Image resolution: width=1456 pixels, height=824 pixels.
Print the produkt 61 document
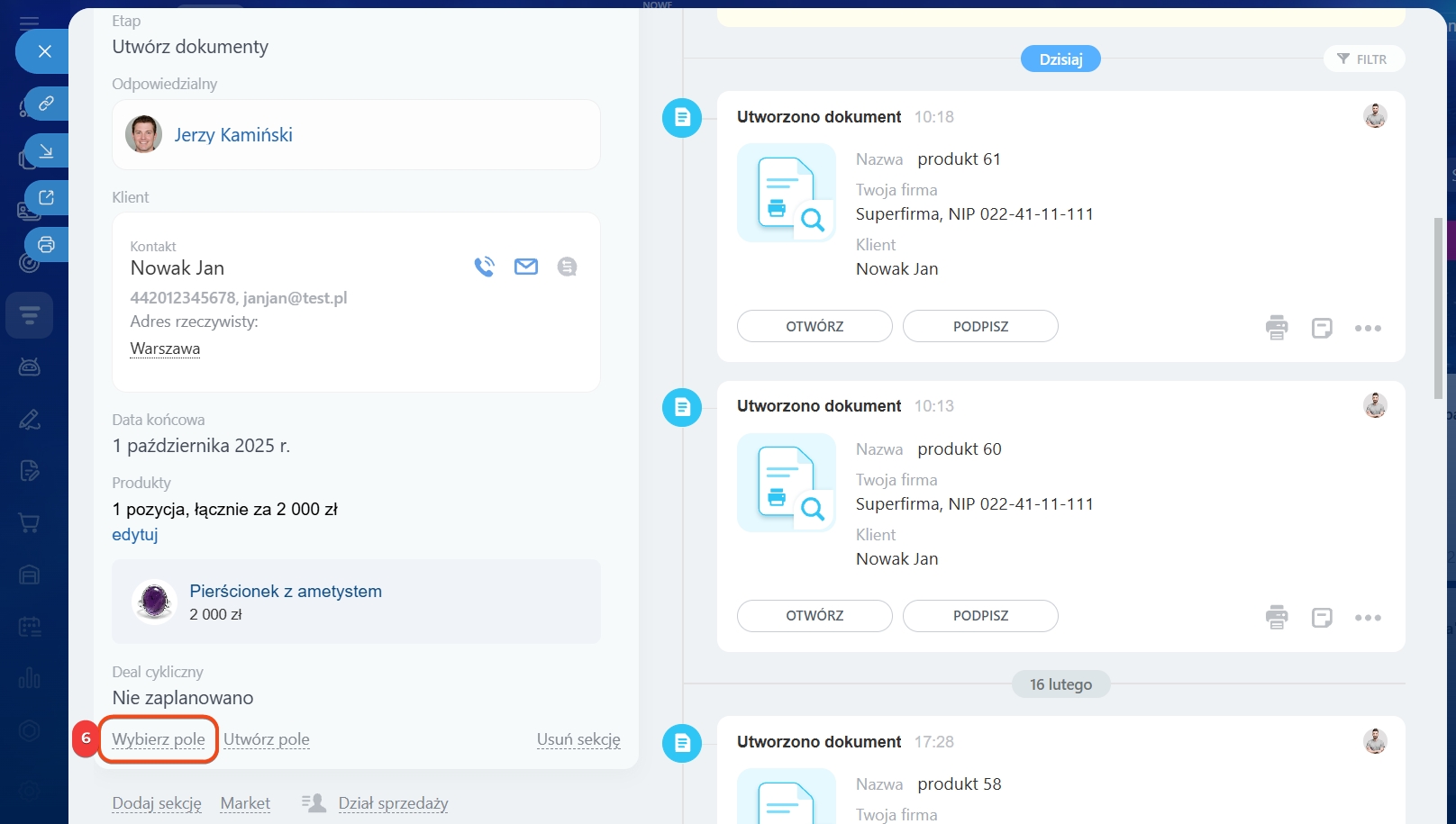(x=1277, y=328)
